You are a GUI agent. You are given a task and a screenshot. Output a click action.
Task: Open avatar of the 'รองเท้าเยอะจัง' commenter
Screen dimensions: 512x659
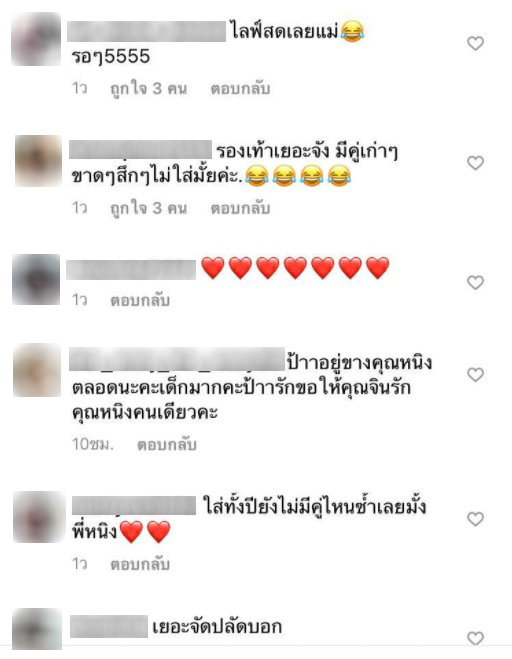tap(38, 161)
